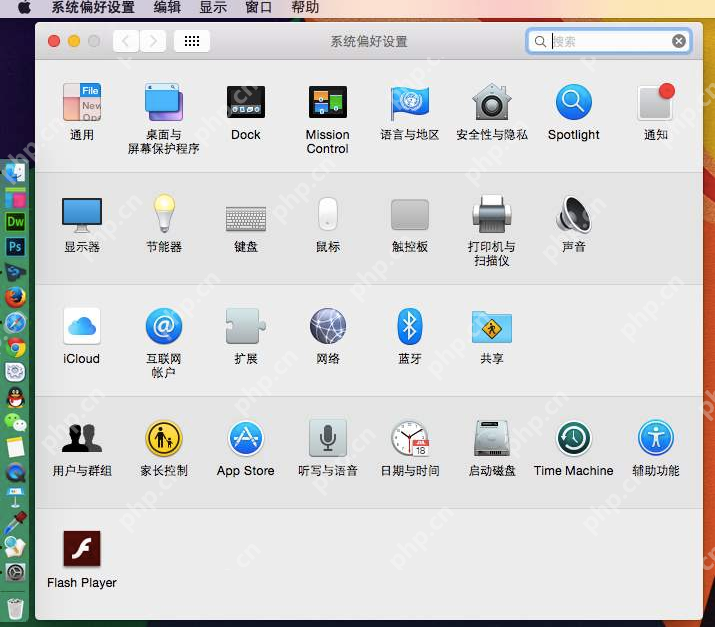Image resolution: width=716 pixels, height=627 pixels.
Task: Open the Notes app in Dock
Action: [x=16, y=447]
